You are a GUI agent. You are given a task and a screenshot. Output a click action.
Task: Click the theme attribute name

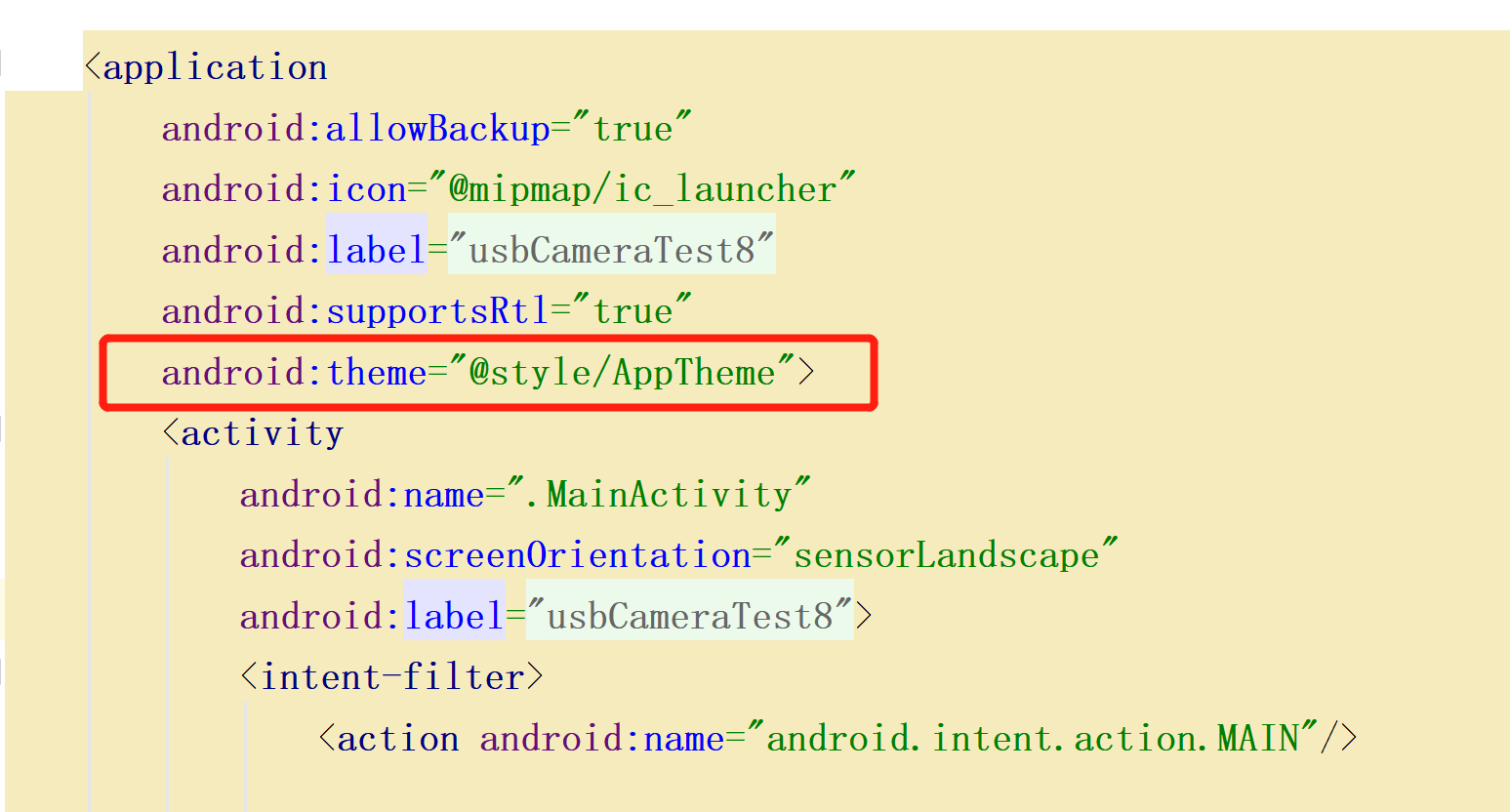[x=376, y=373]
